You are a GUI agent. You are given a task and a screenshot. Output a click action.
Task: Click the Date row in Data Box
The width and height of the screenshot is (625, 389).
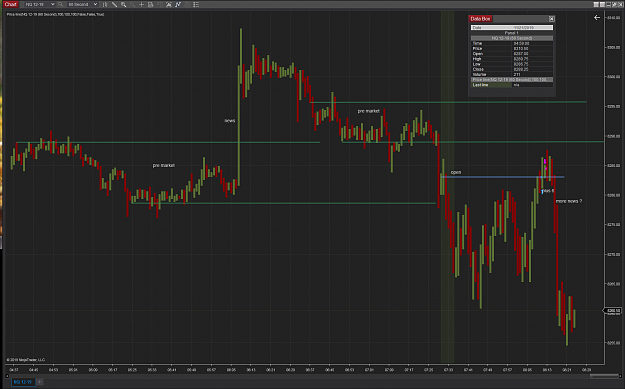[512, 28]
